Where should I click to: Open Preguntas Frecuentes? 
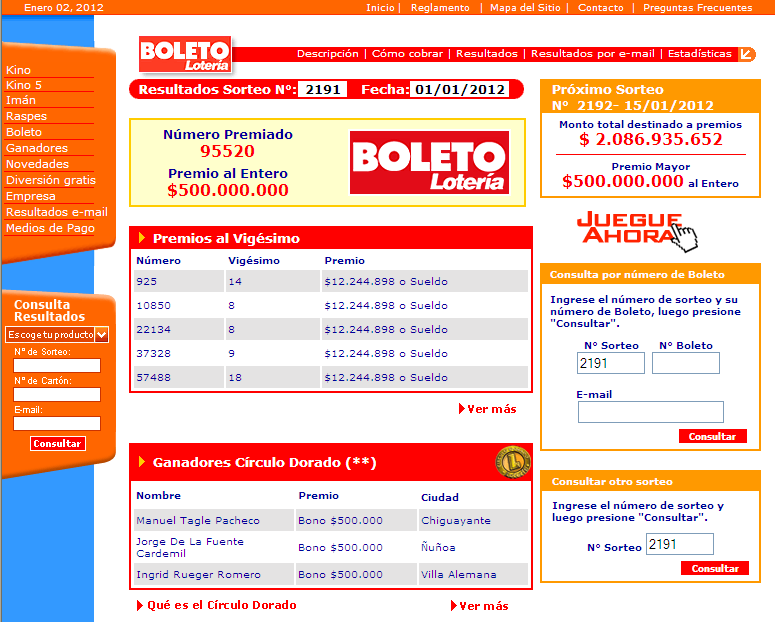tap(697, 7)
